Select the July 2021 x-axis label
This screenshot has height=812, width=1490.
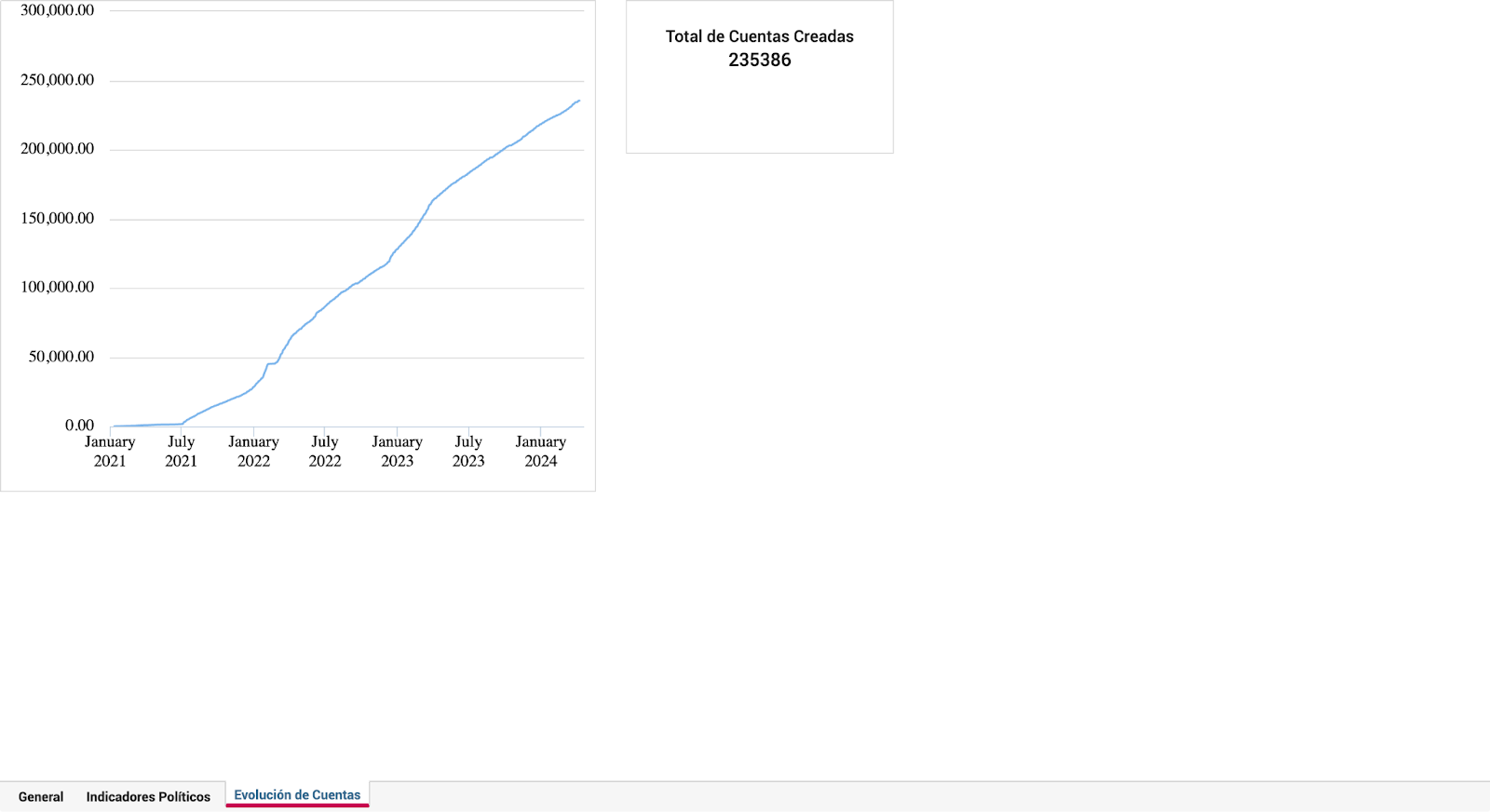(182, 451)
